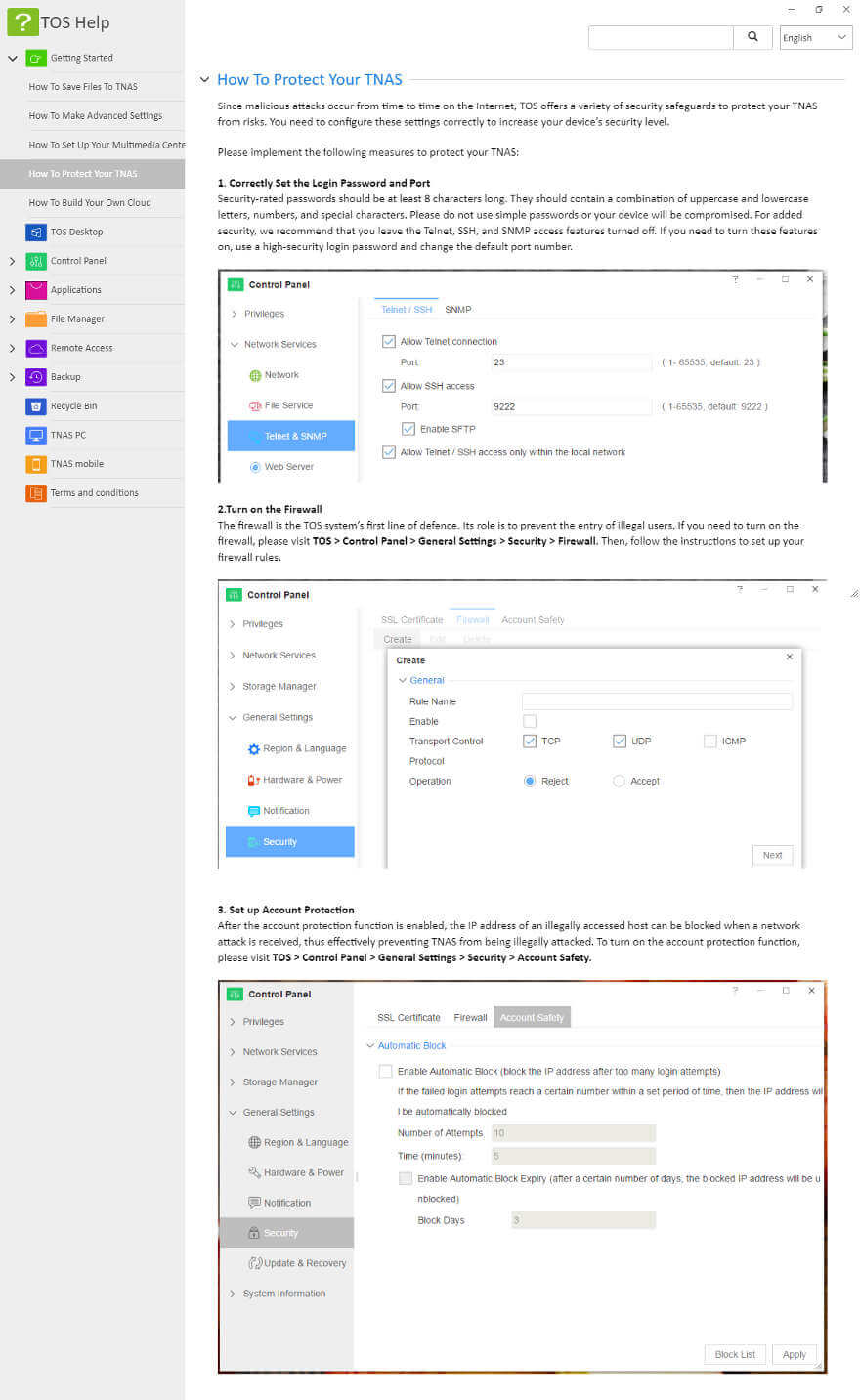Click the File Service icon in Telnet screenshot

255,405
